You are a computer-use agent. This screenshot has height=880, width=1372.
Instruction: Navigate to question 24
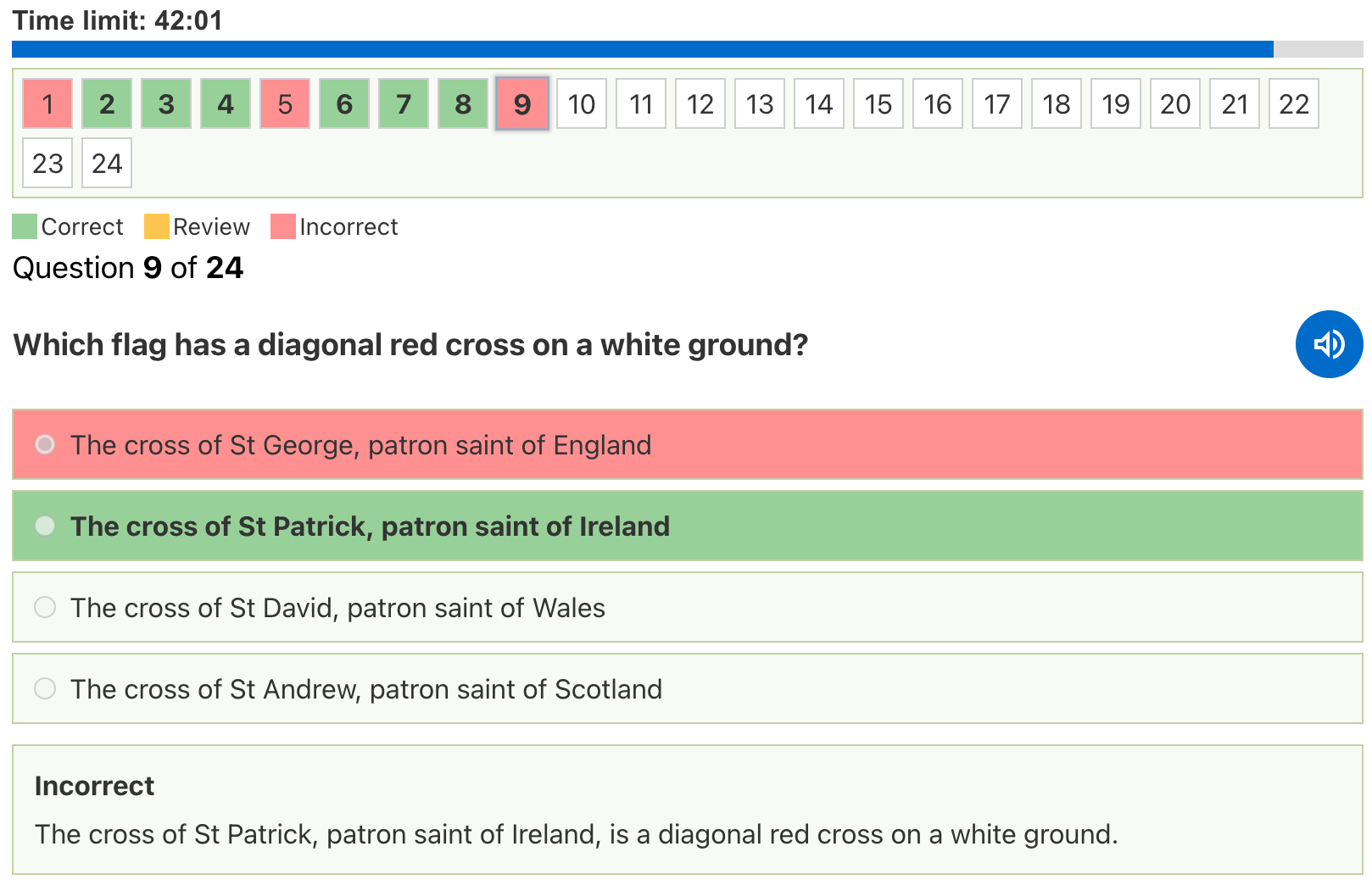[x=107, y=163]
